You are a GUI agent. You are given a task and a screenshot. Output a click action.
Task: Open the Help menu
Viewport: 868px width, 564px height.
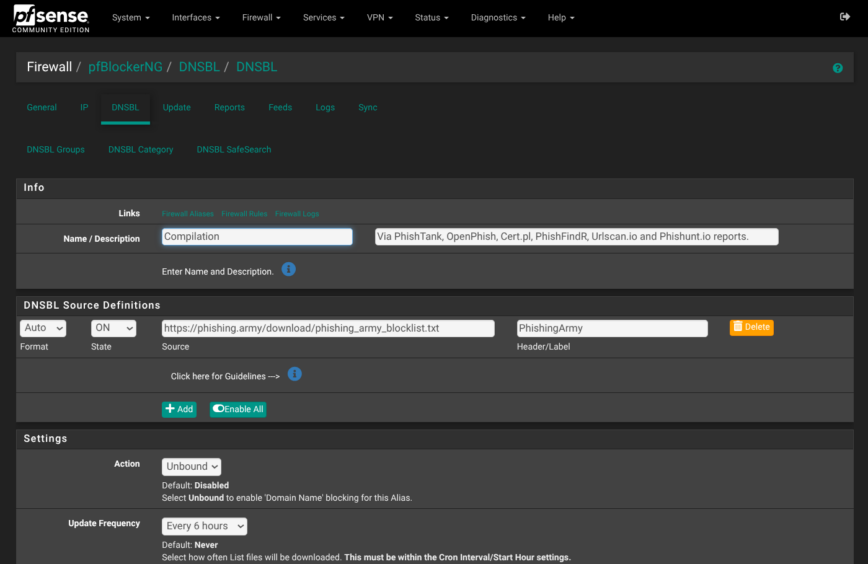tap(561, 18)
